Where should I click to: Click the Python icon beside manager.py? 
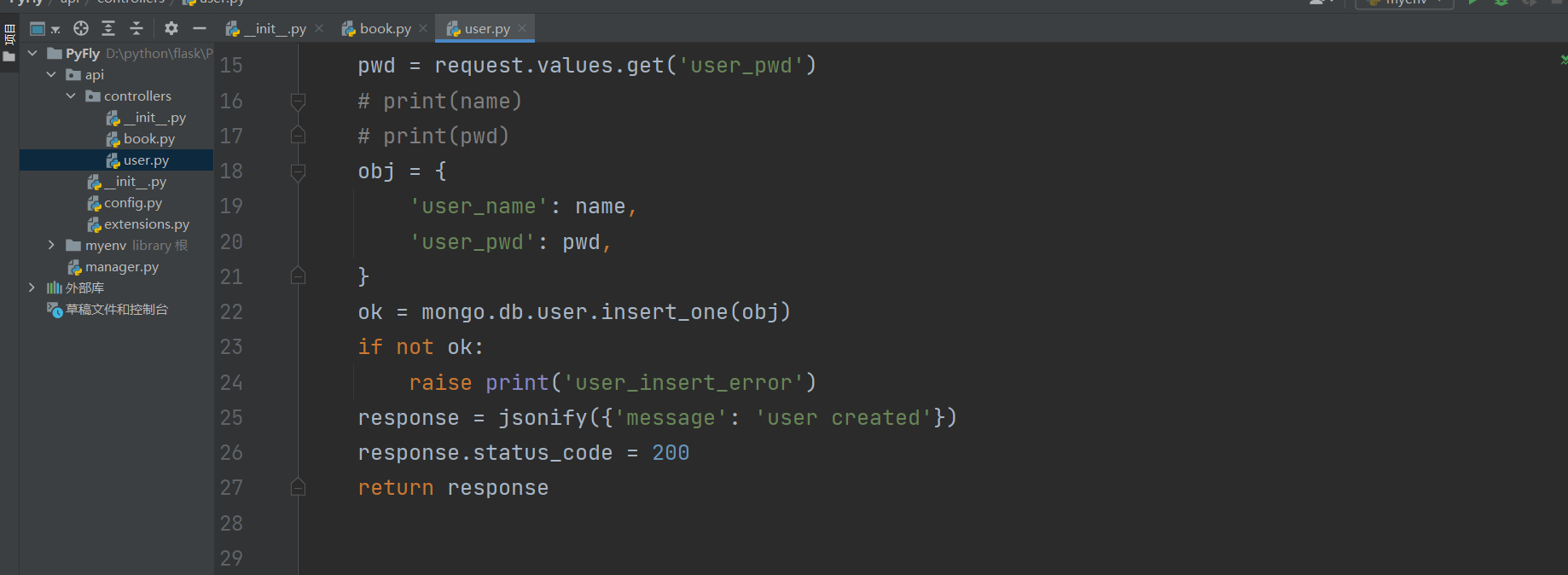(x=75, y=267)
